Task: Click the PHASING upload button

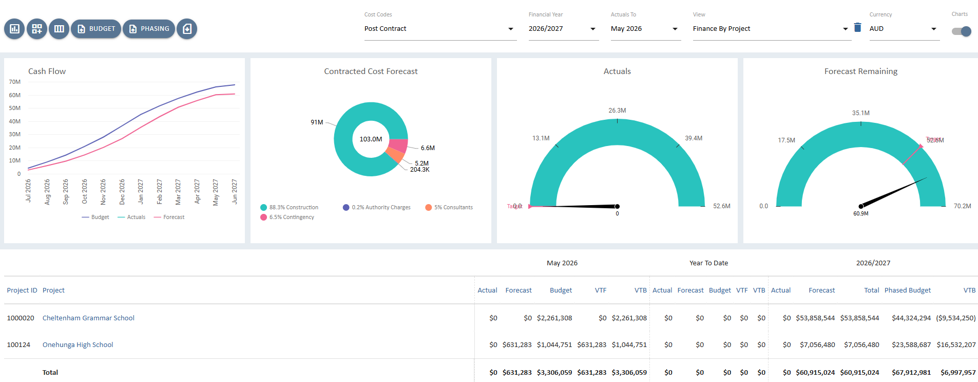Action: [x=148, y=29]
